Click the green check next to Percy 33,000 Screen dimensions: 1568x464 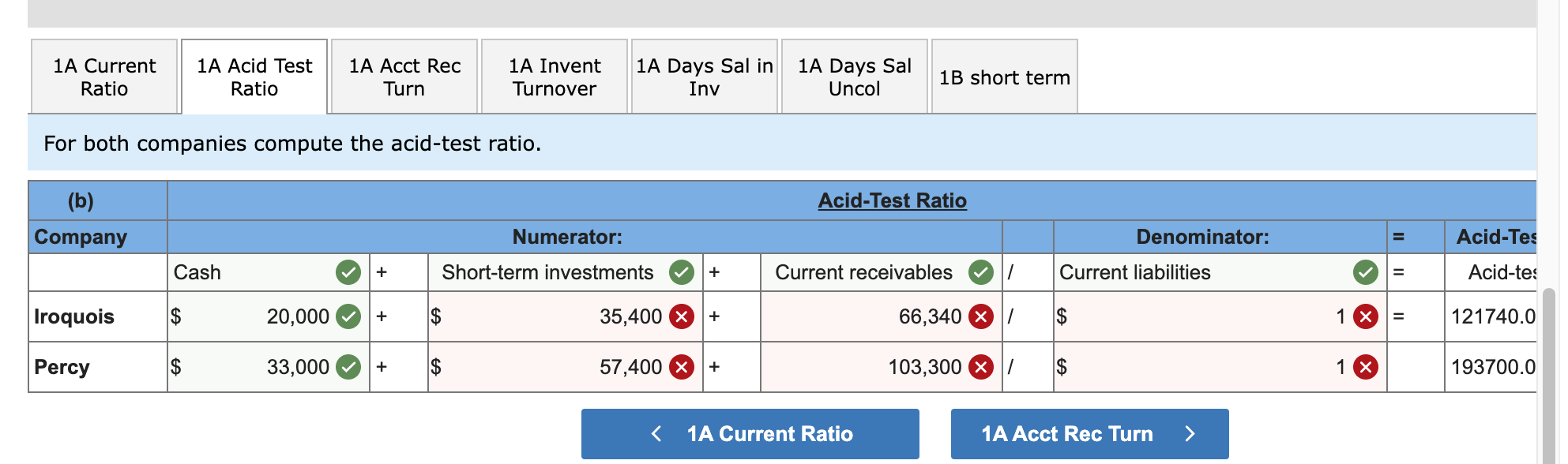click(x=348, y=367)
